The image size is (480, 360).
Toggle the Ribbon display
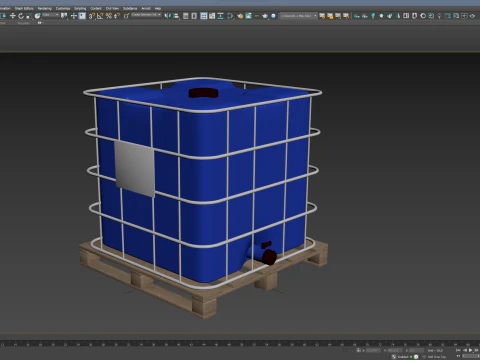tap(204, 16)
